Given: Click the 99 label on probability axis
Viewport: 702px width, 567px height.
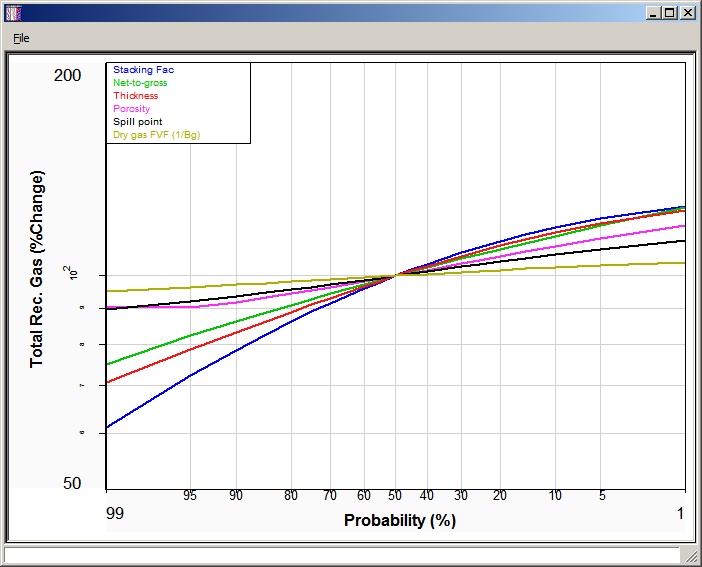Looking at the screenshot, I should tap(116, 513).
